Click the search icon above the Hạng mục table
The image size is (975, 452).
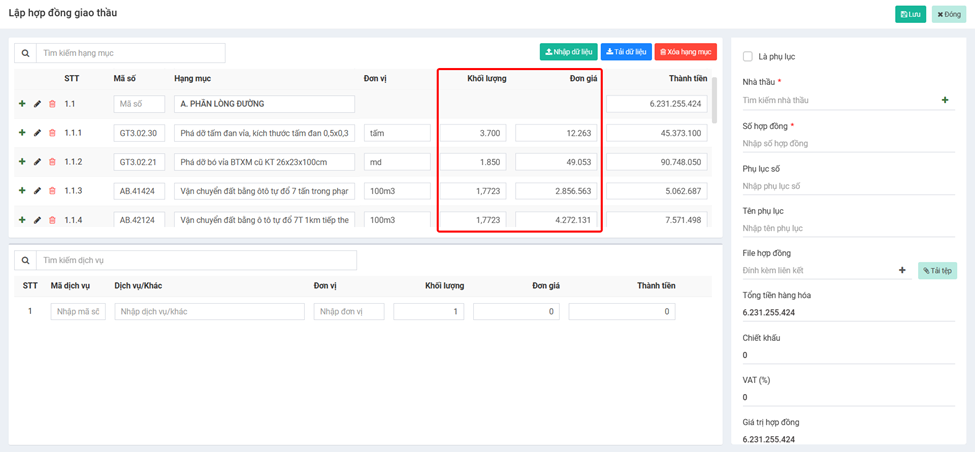(26, 53)
